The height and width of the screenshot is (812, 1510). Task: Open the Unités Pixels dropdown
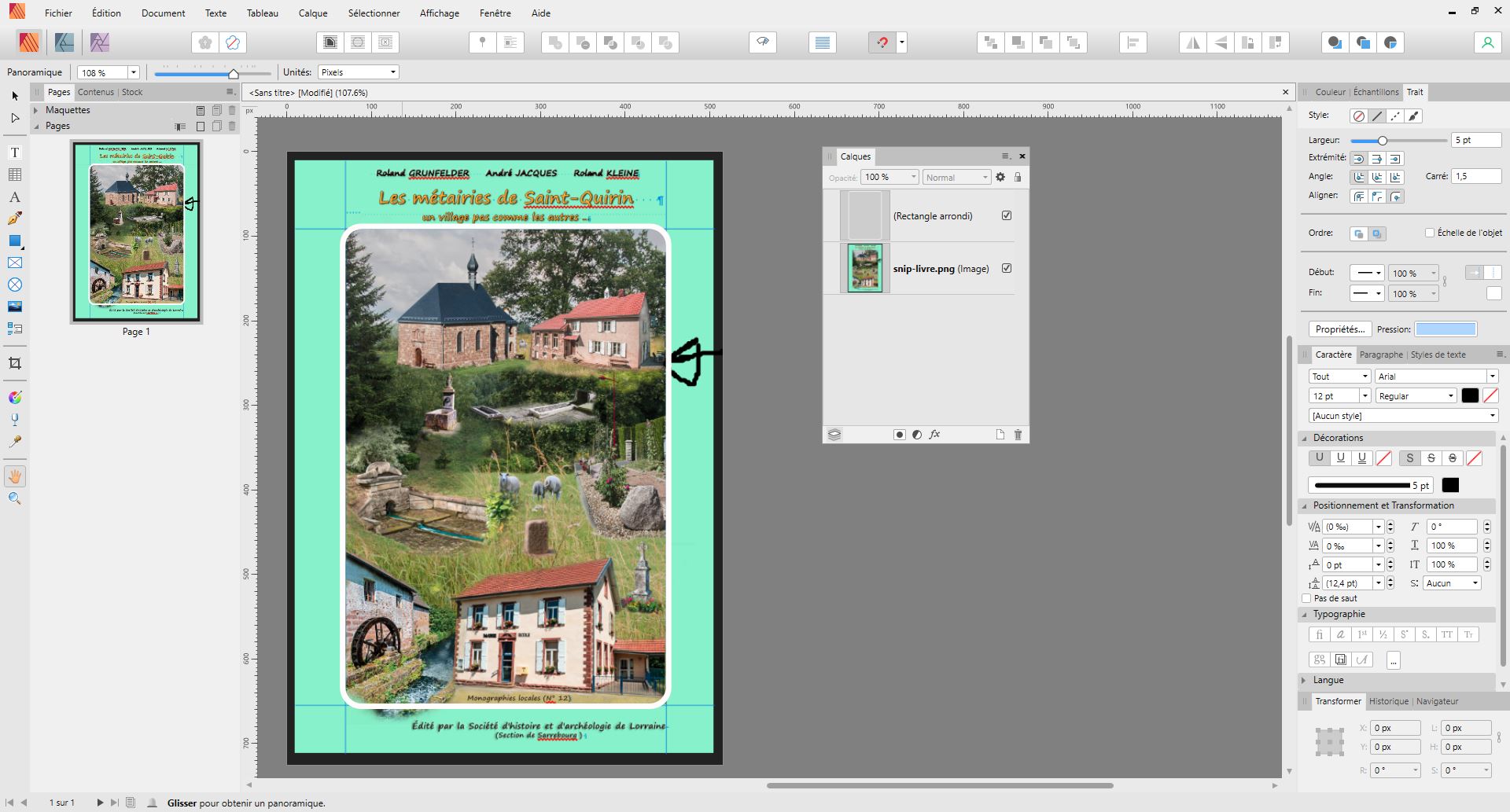tap(359, 72)
